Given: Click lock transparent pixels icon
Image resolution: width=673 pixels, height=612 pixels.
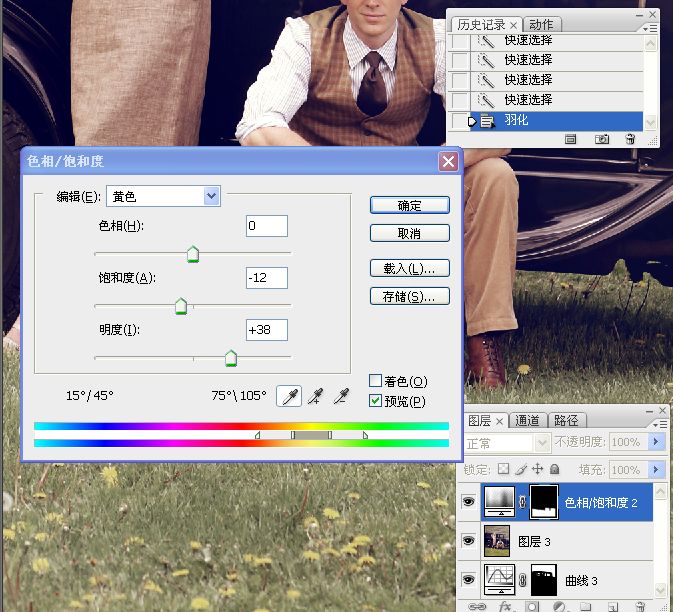Looking at the screenshot, I should pos(503,469).
